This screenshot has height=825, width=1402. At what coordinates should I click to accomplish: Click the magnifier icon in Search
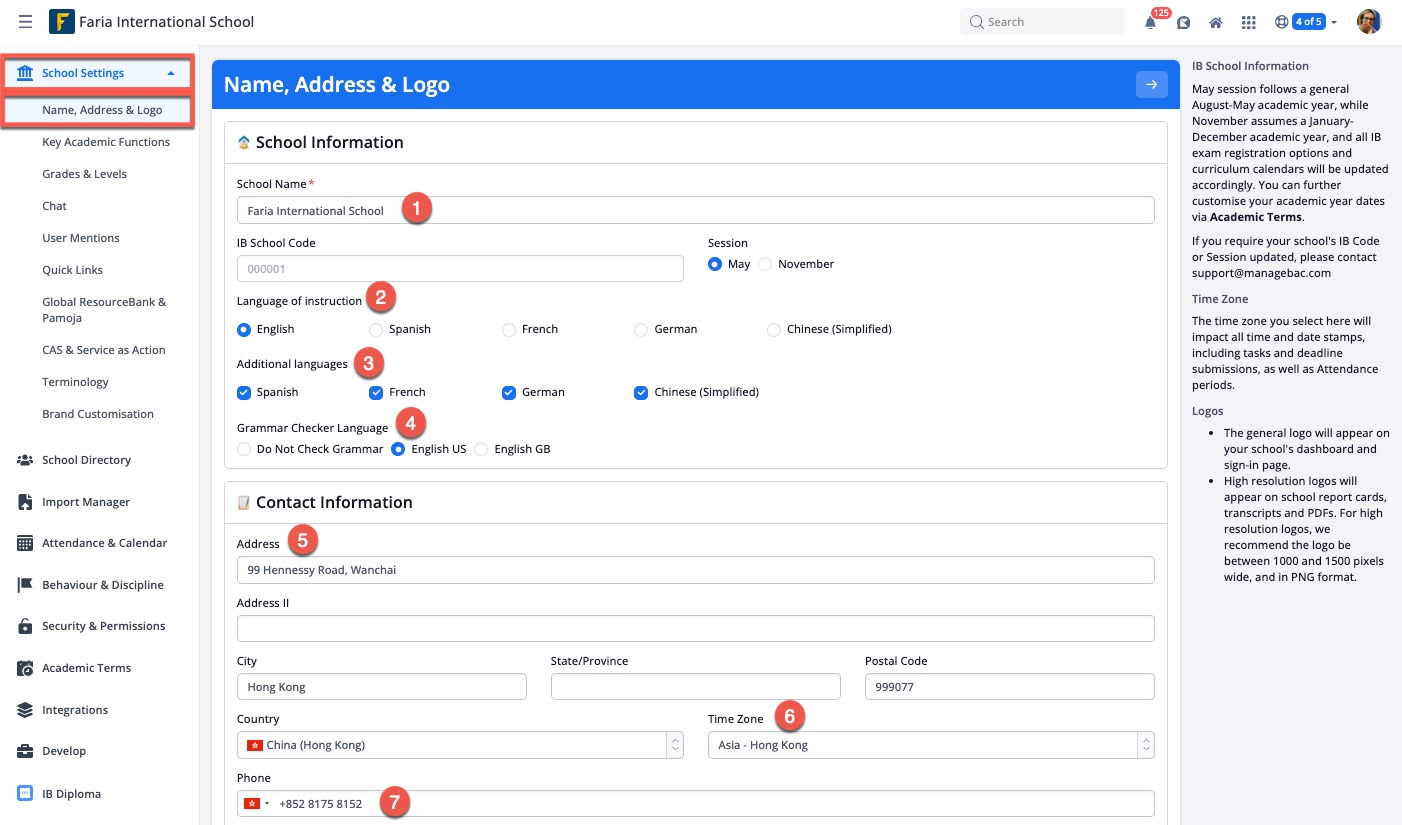tap(977, 22)
